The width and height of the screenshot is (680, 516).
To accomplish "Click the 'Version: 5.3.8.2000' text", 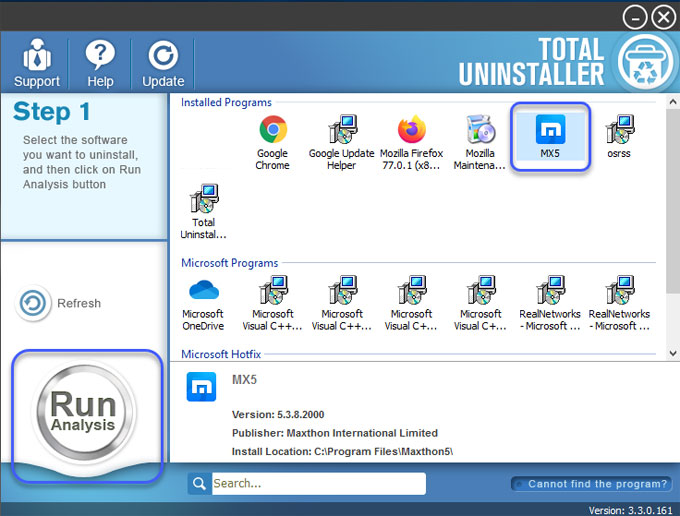I will pos(278,415).
